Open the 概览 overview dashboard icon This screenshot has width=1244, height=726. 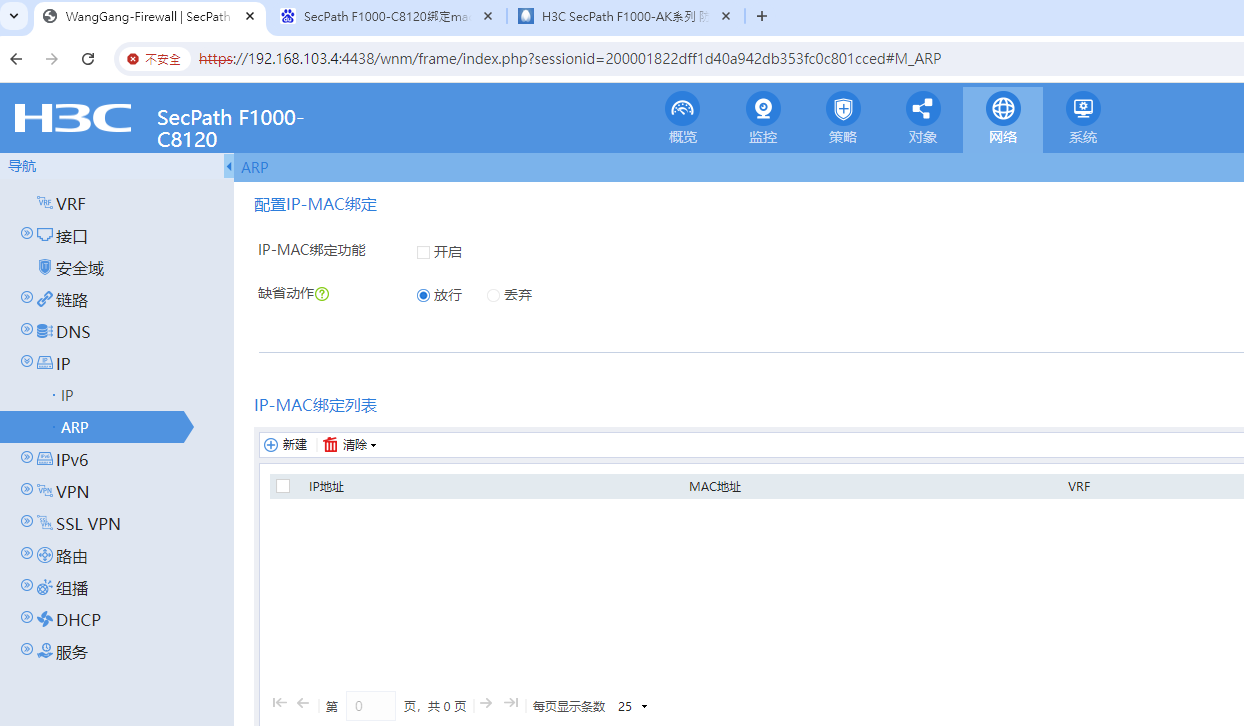click(683, 109)
